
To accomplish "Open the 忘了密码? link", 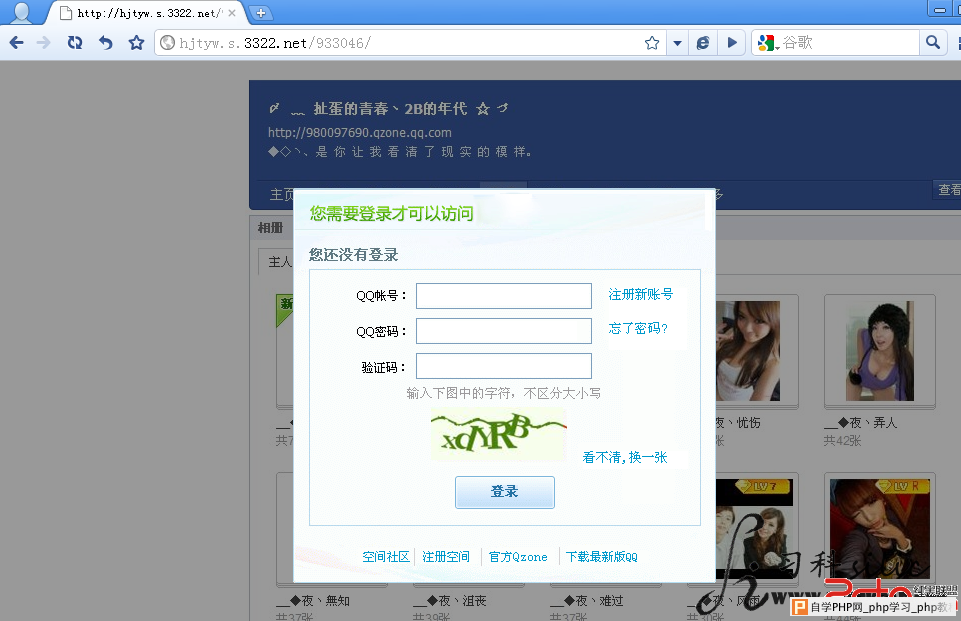I will pyautogui.click(x=638, y=329).
